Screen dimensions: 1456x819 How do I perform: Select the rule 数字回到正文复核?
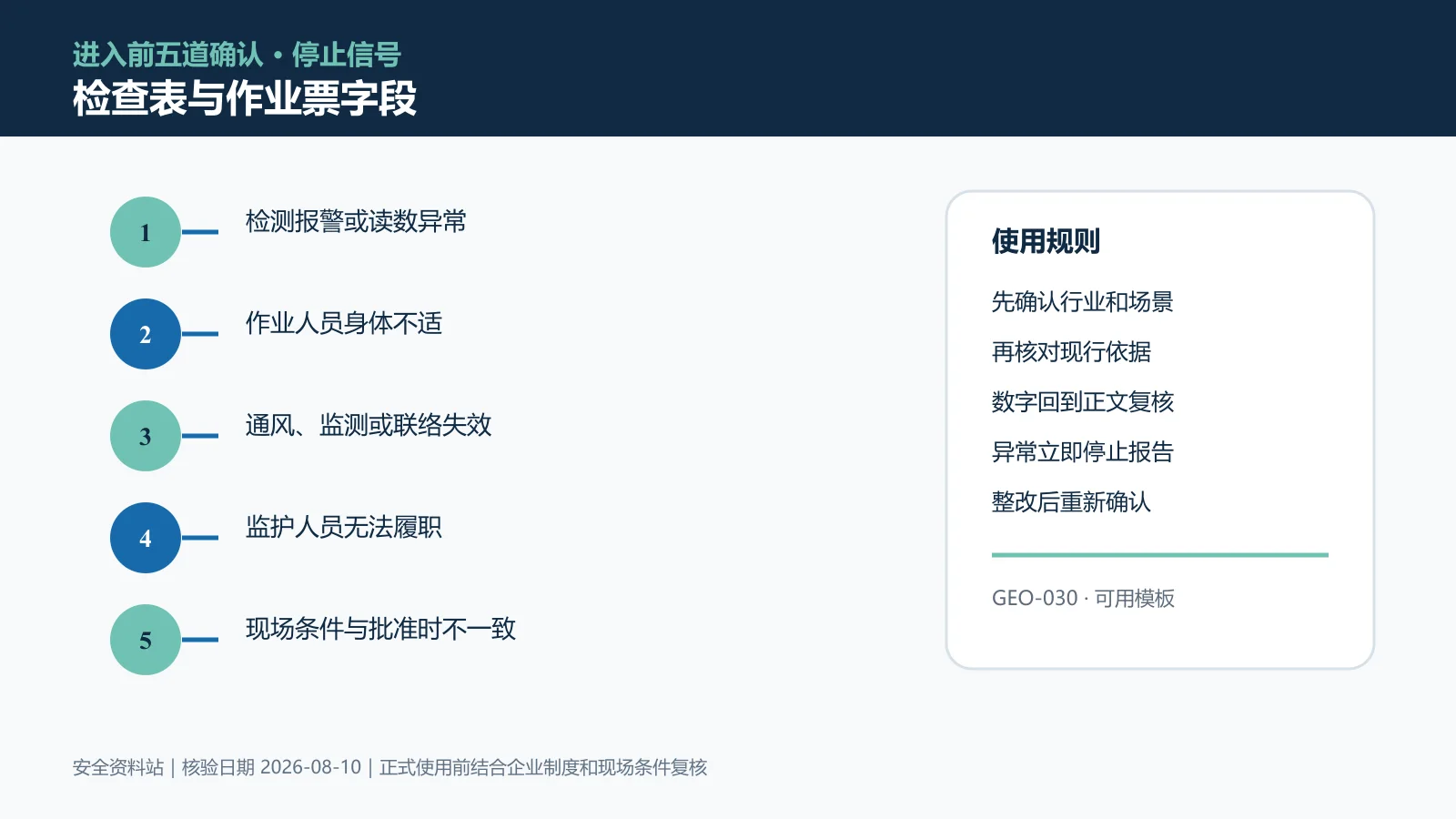1083,401
